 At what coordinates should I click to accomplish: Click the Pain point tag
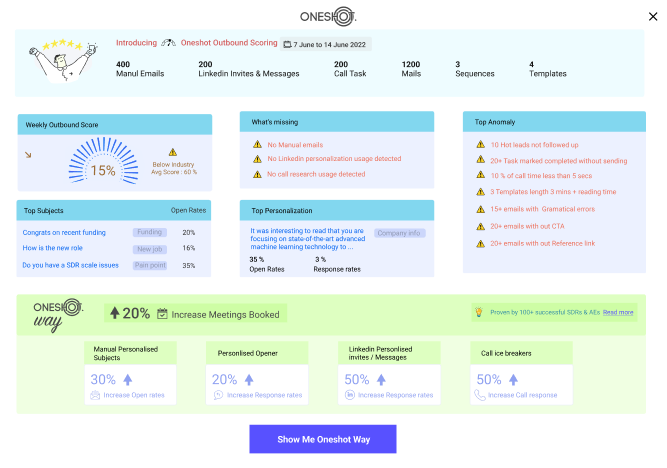click(x=150, y=265)
